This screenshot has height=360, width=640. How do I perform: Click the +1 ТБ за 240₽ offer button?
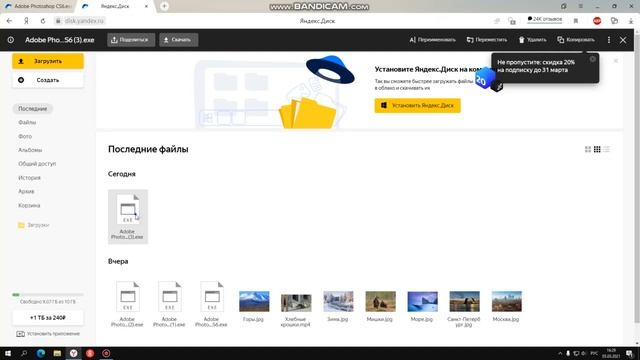(48, 318)
